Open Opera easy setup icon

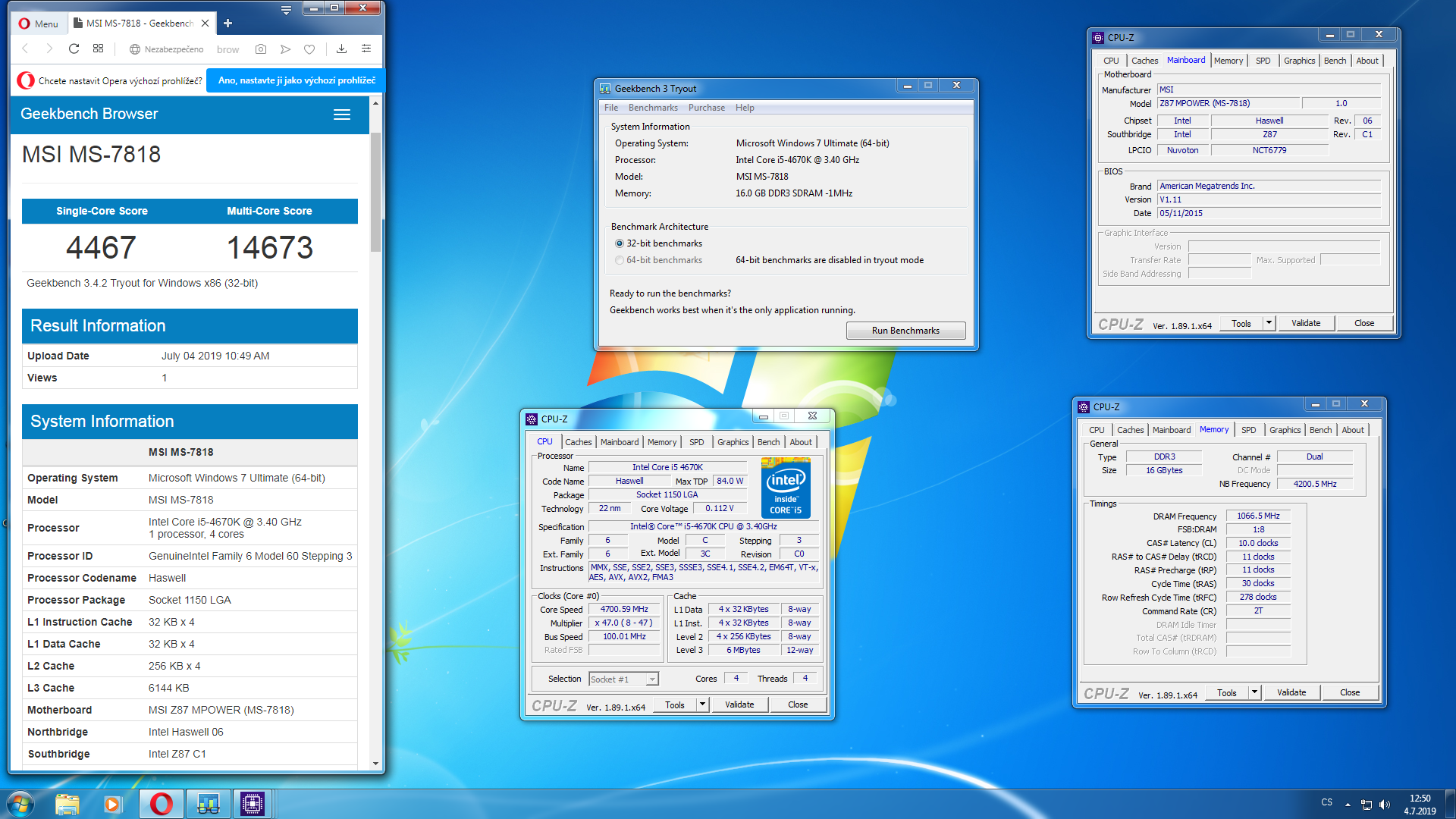pos(366,49)
